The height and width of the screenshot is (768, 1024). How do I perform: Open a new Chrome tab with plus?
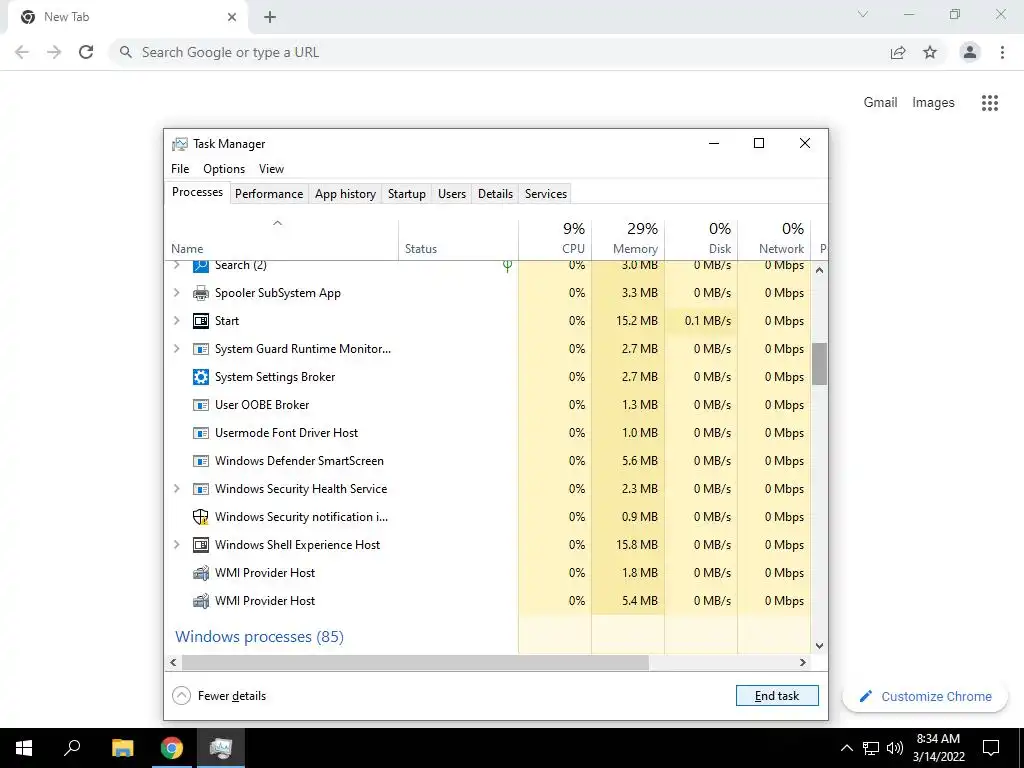click(x=270, y=17)
